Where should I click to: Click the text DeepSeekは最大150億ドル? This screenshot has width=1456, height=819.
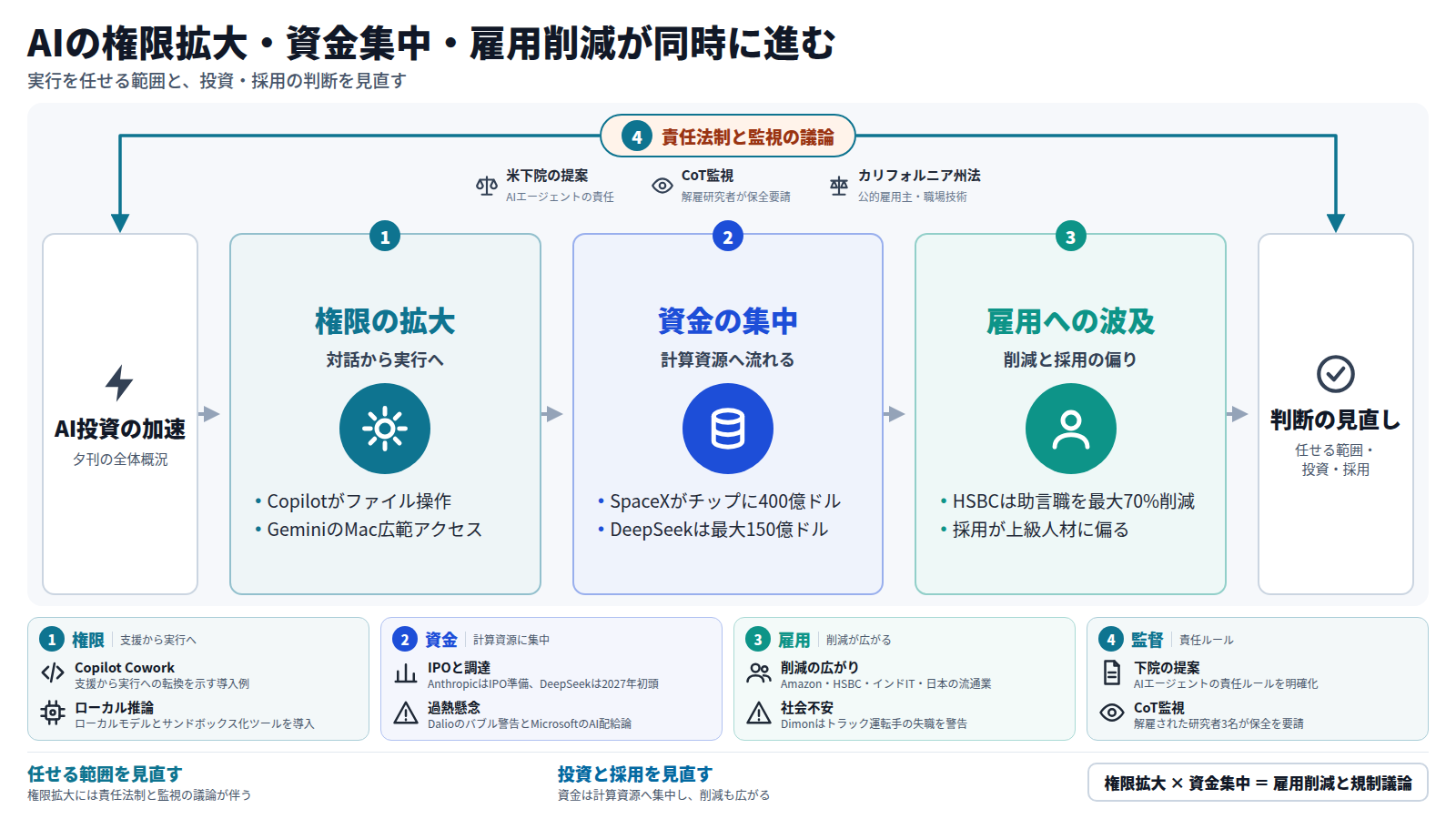719,530
